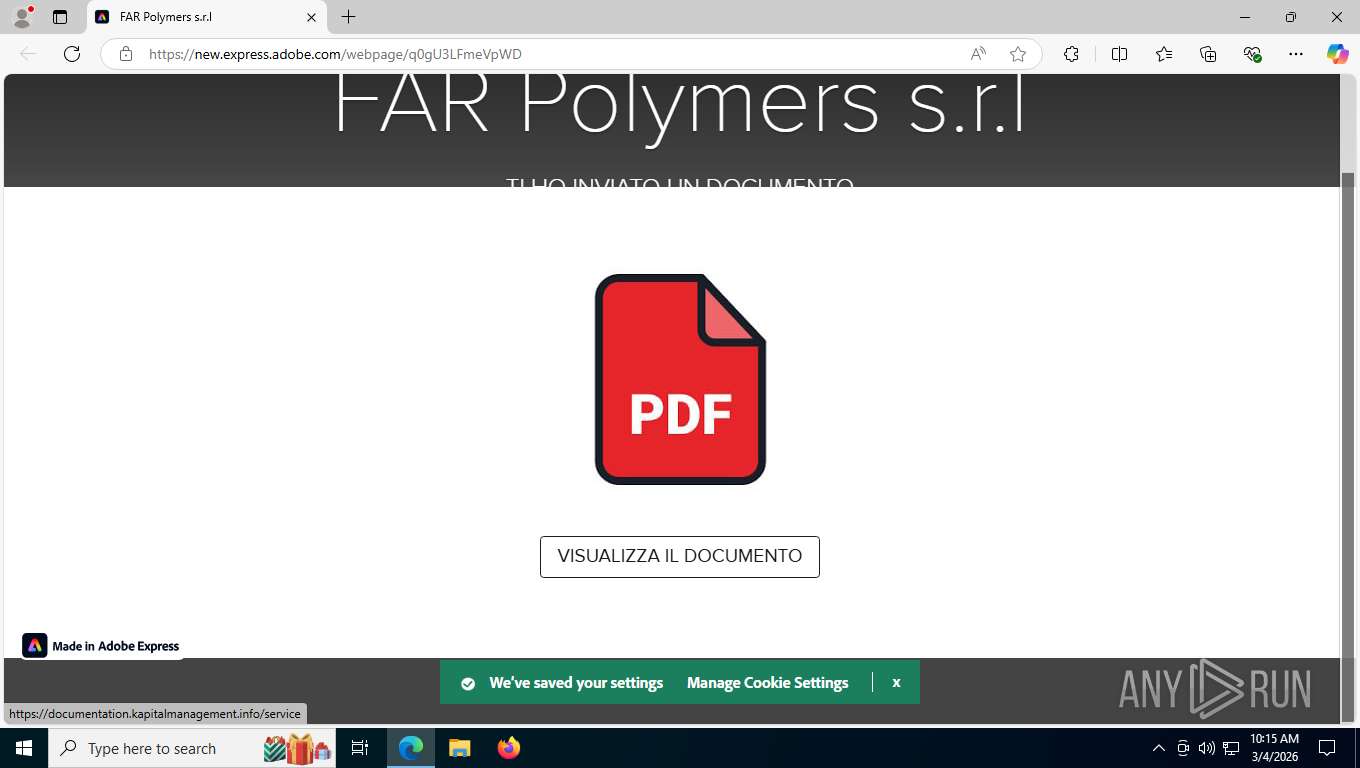Image resolution: width=1360 pixels, height=768 pixels.
Task: Open the tab actions menu icon
Action: pos(60,17)
